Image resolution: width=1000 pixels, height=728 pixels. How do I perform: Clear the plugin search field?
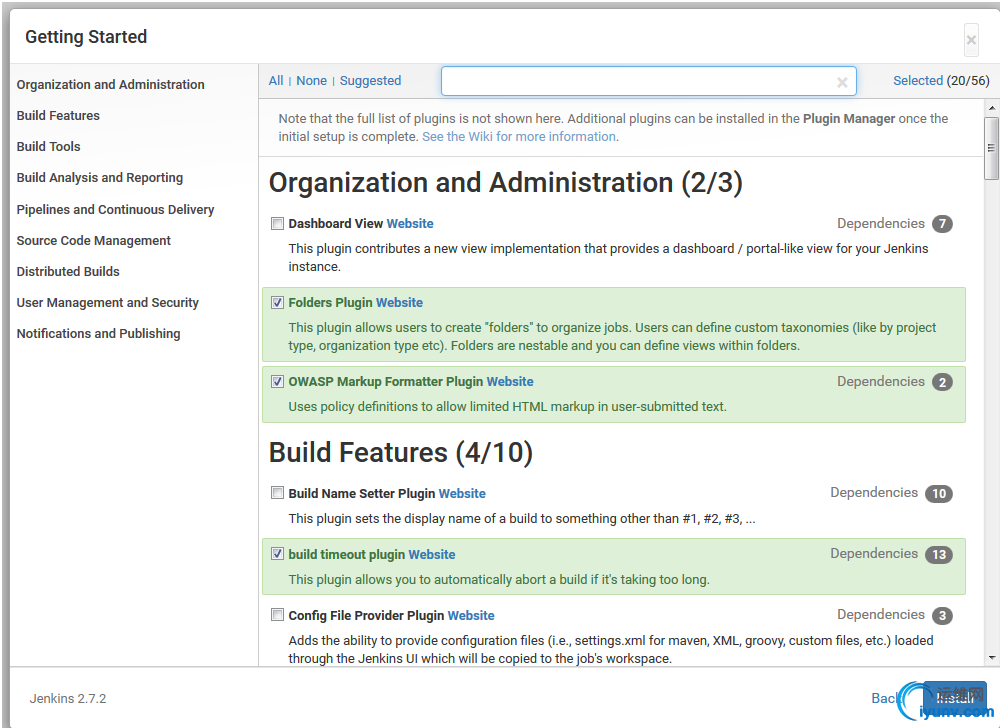click(x=842, y=82)
